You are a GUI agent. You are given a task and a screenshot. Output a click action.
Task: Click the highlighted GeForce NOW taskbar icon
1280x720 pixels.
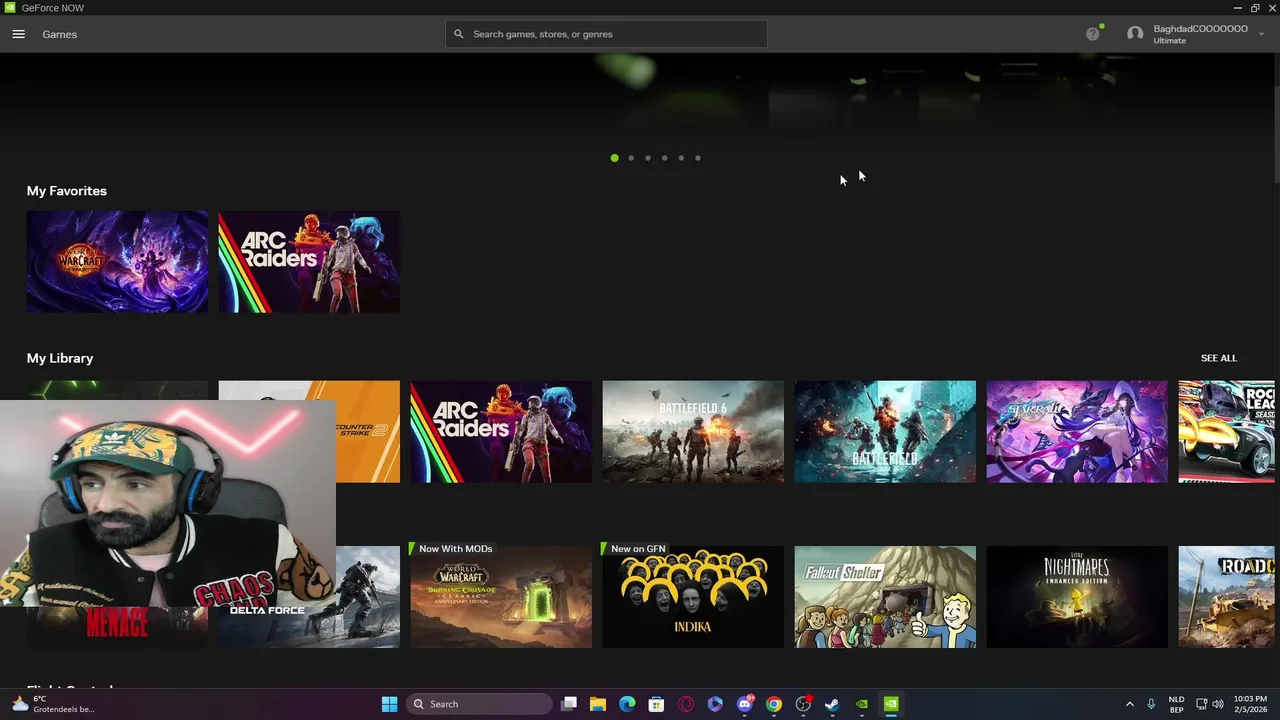point(891,704)
